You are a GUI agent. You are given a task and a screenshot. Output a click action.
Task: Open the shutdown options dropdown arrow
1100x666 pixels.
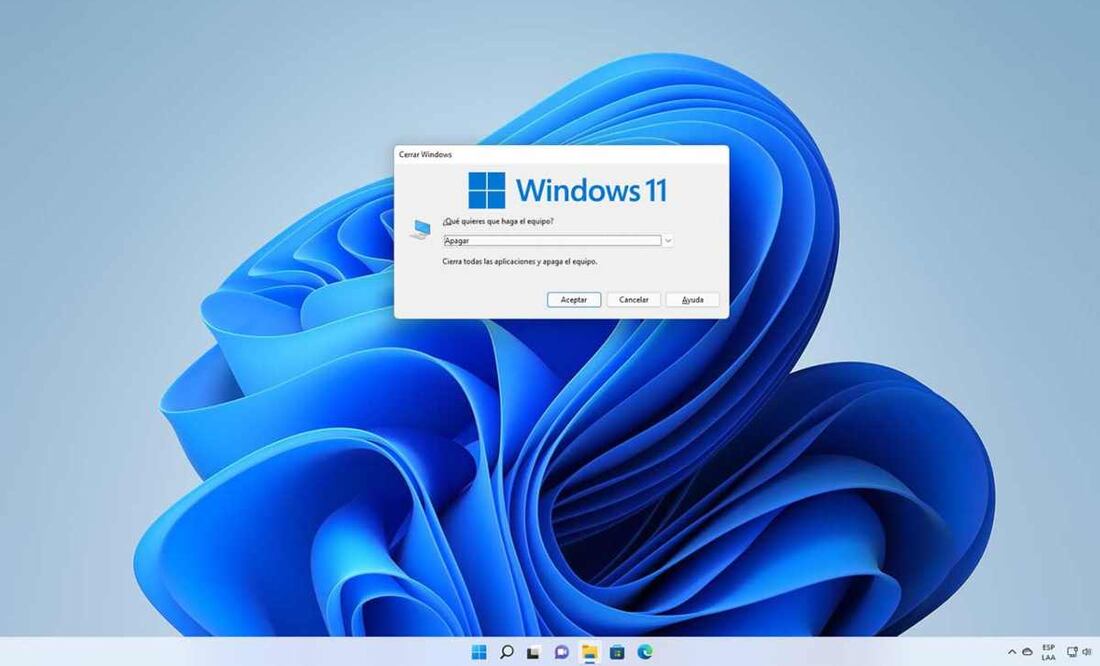coord(667,240)
